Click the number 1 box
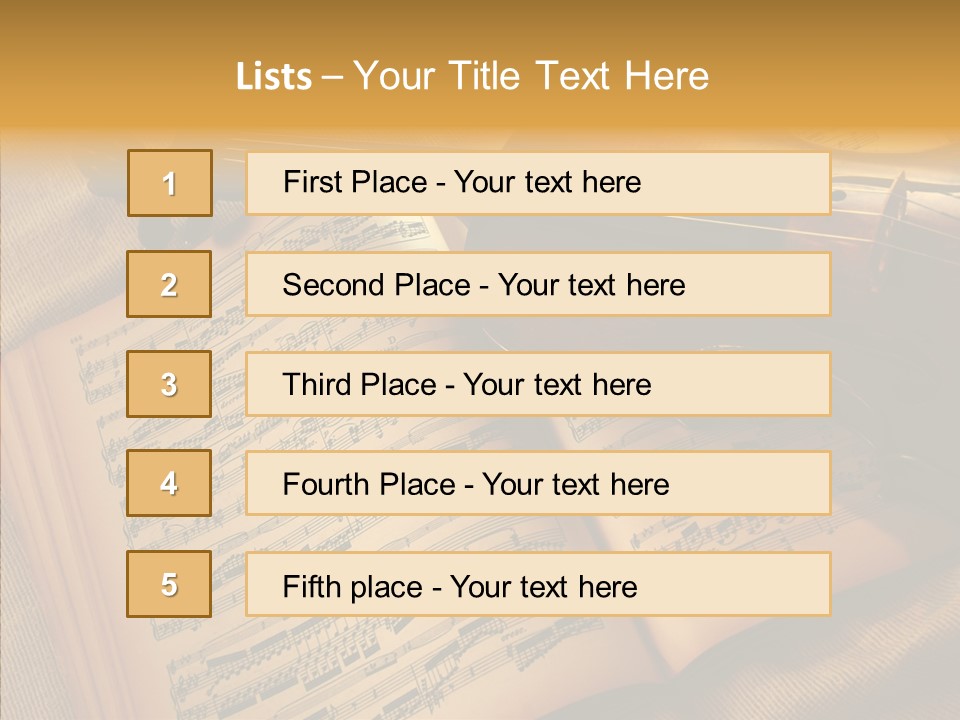Screen dimensions: 960x720 click(169, 183)
